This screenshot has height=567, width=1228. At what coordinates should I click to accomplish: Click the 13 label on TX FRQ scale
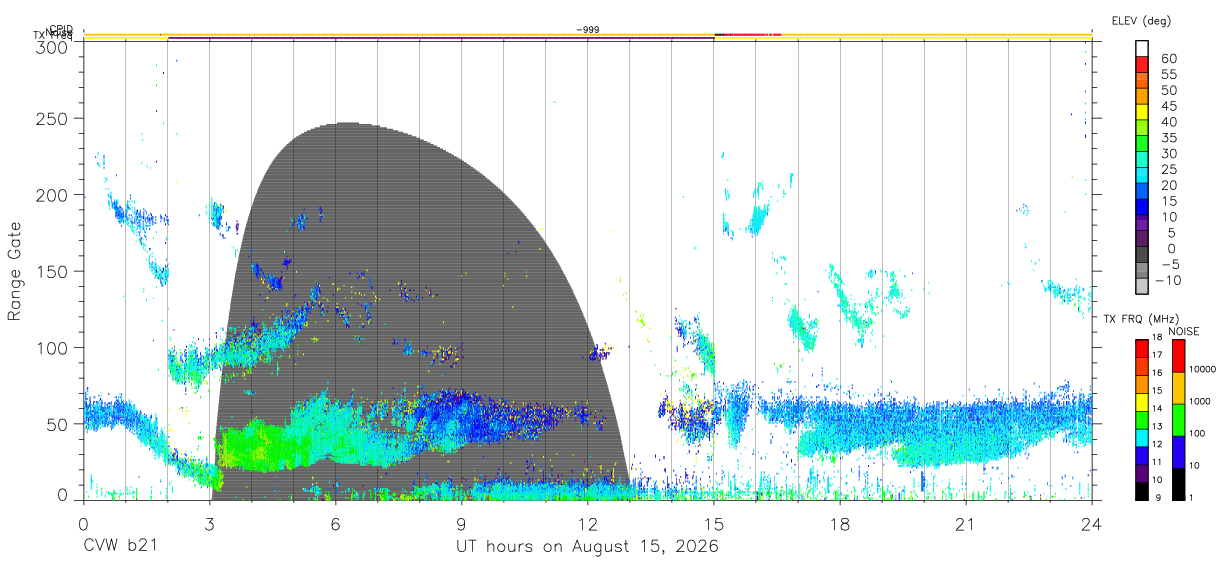[1155, 427]
